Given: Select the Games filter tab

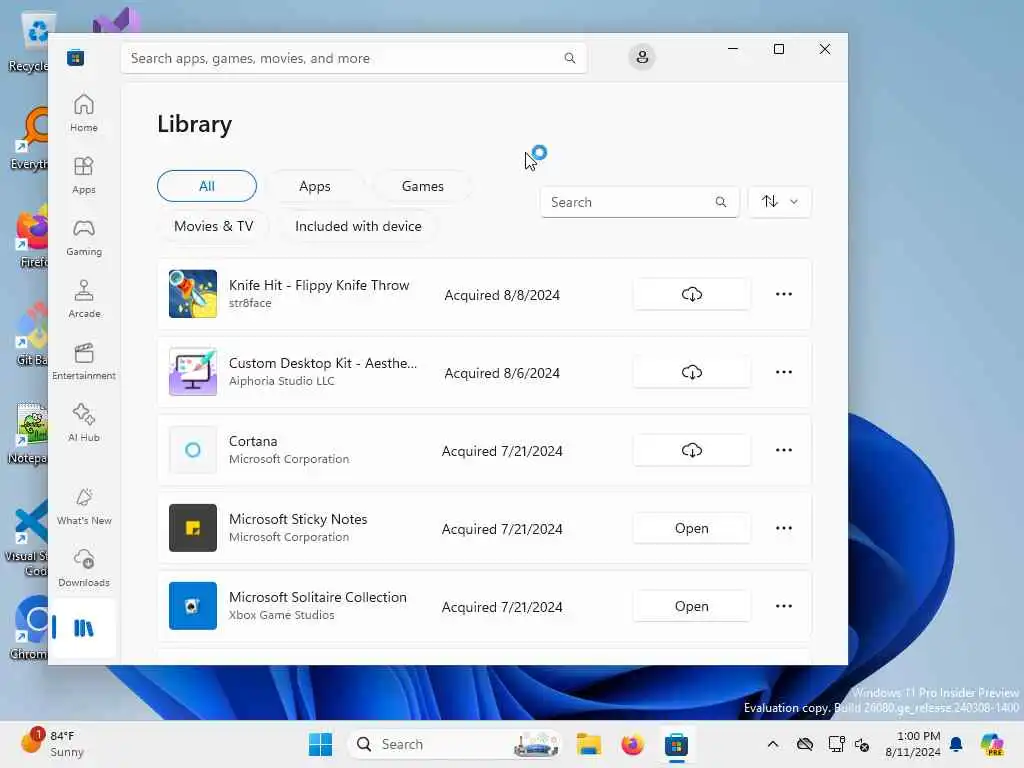Looking at the screenshot, I should pos(423,186).
